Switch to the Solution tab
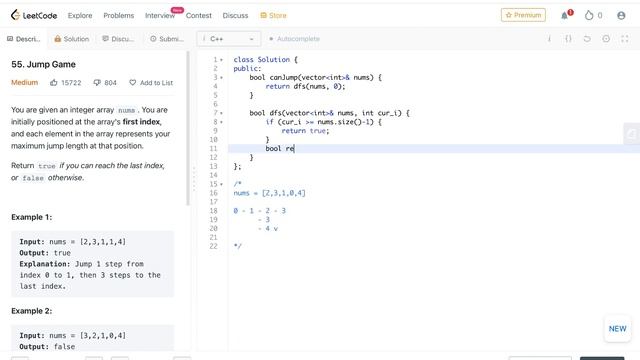640x360 pixels. coord(71,39)
